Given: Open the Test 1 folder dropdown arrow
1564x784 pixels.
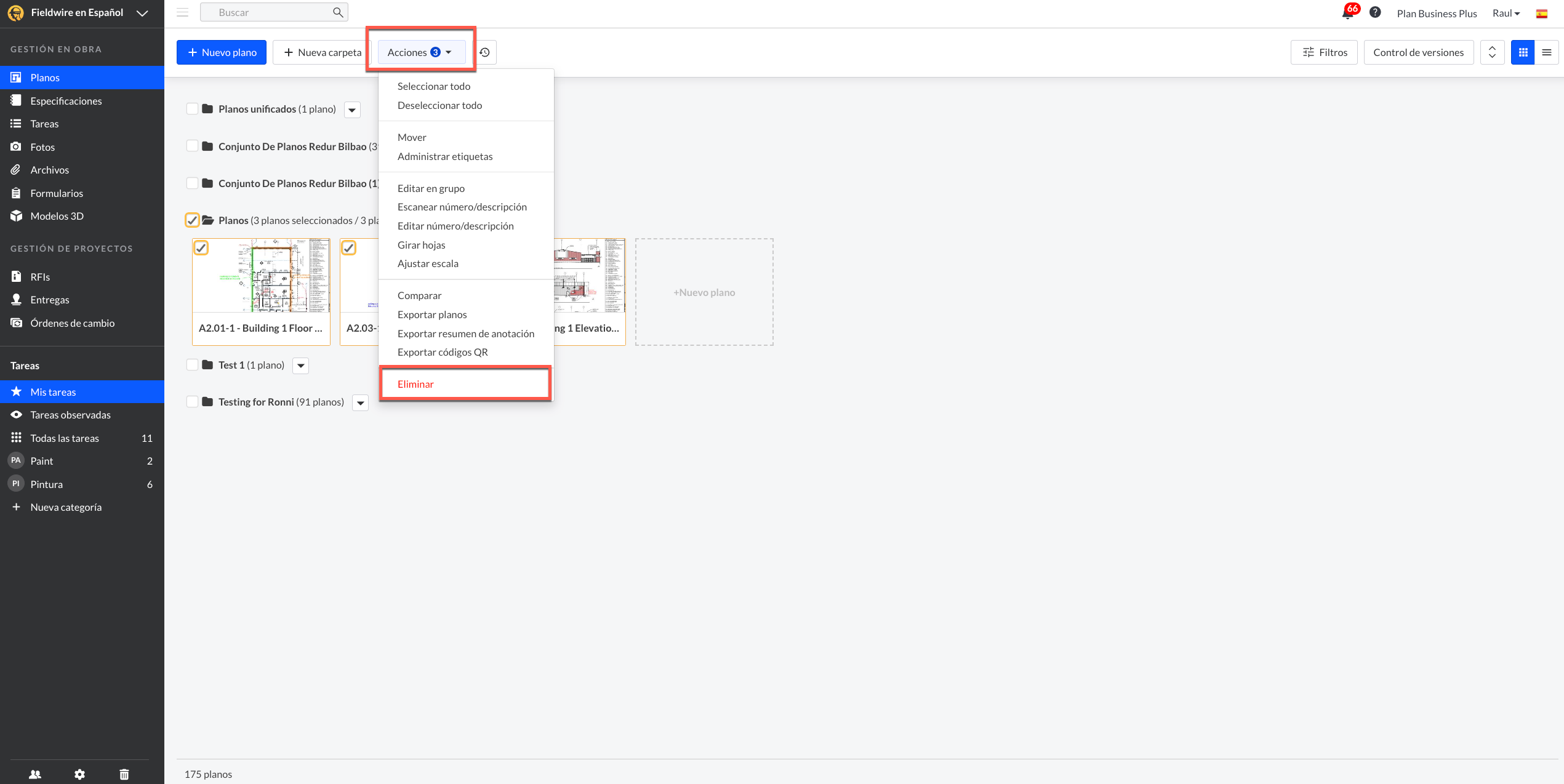Looking at the screenshot, I should pos(300,366).
